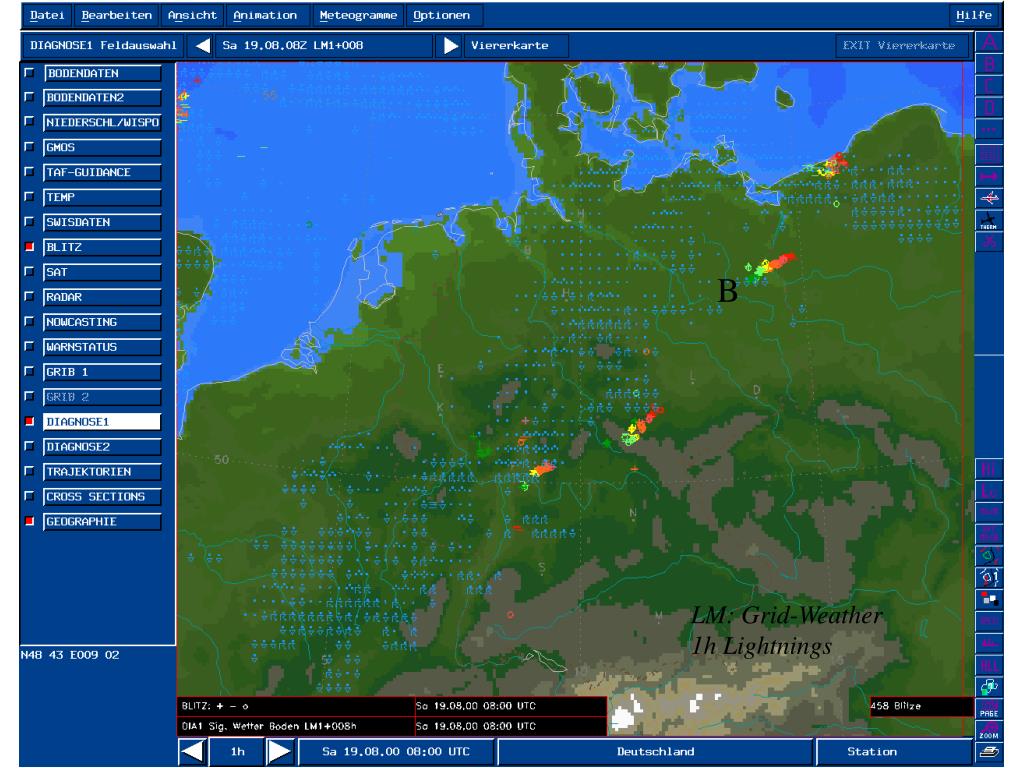Click the PAGE icon button
Viewport: 1024px width, 768px height.
pos(987,708)
